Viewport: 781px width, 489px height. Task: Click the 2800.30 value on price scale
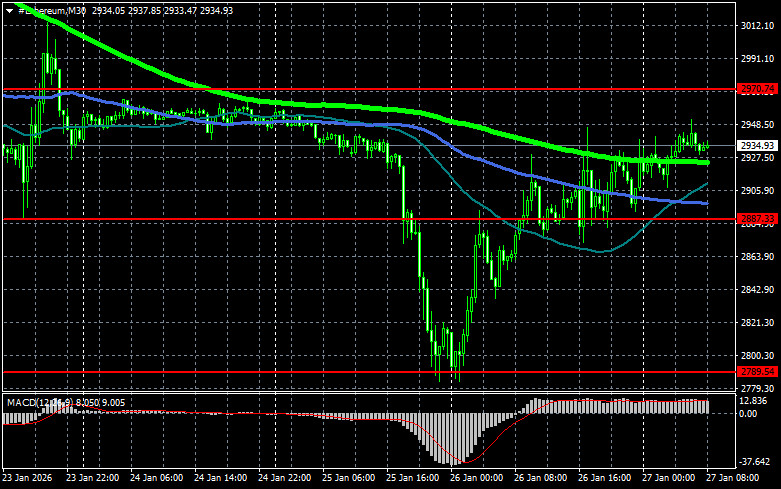(x=758, y=355)
